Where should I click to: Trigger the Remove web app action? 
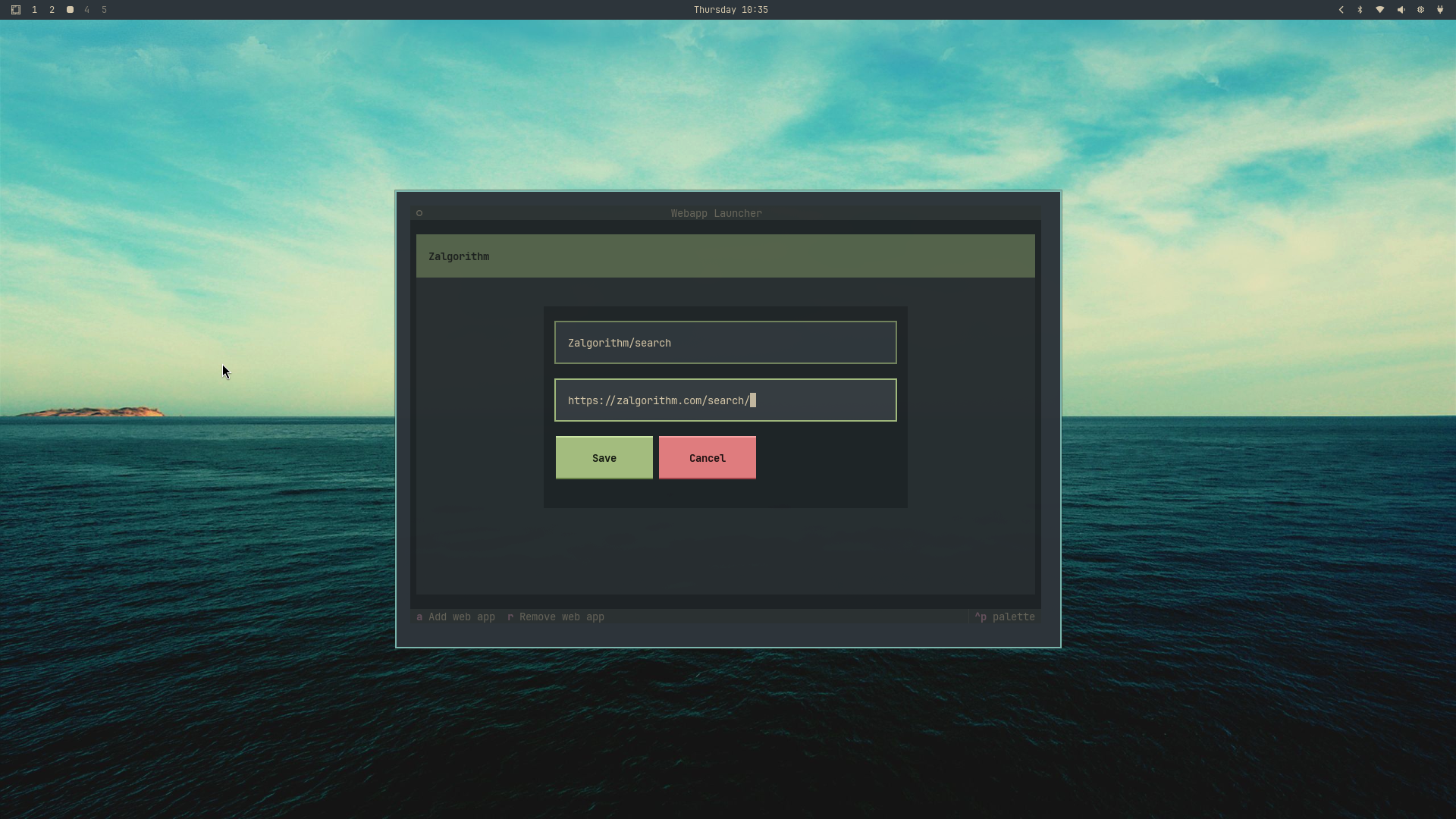coord(555,617)
